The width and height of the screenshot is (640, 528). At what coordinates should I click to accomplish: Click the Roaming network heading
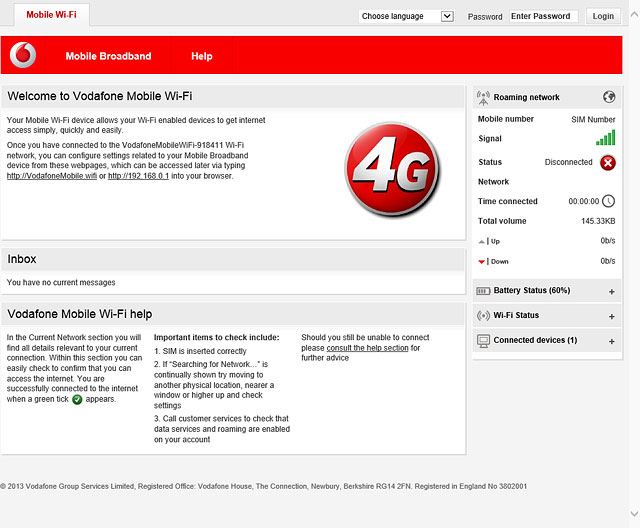pyautogui.click(x=527, y=98)
